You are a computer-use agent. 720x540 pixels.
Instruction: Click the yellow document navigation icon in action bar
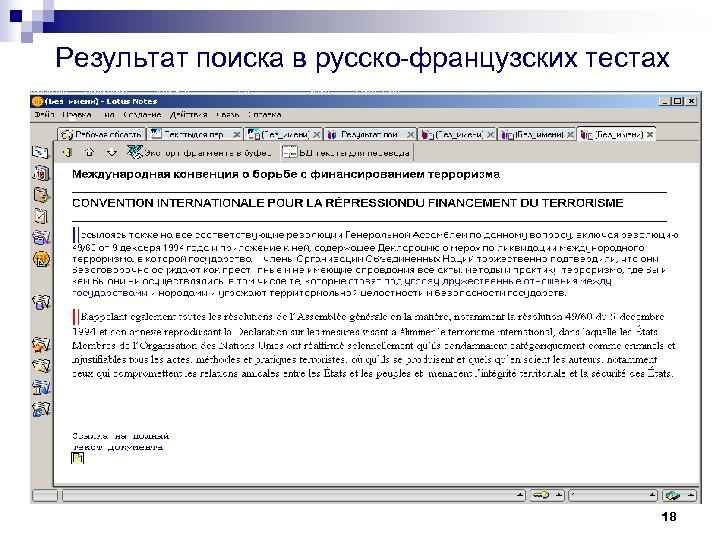[68, 152]
